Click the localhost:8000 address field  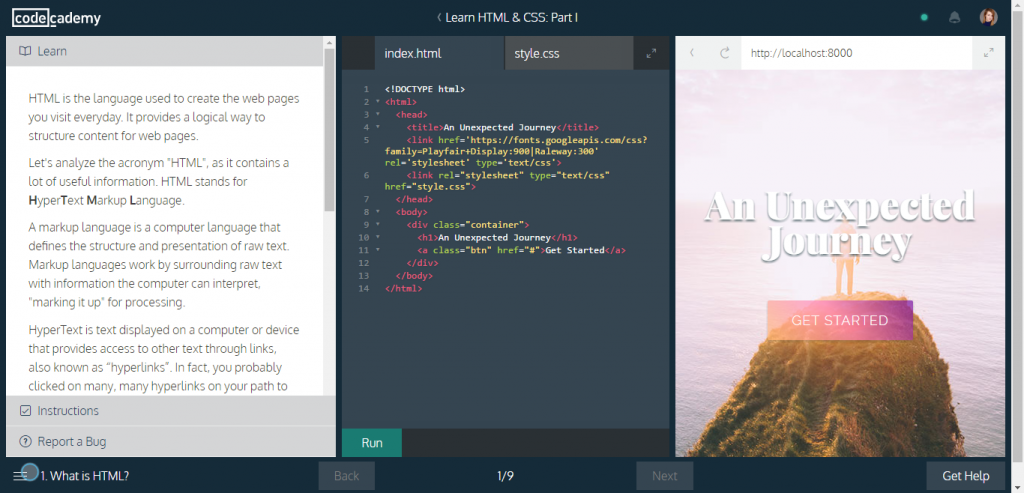pos(857,54)
